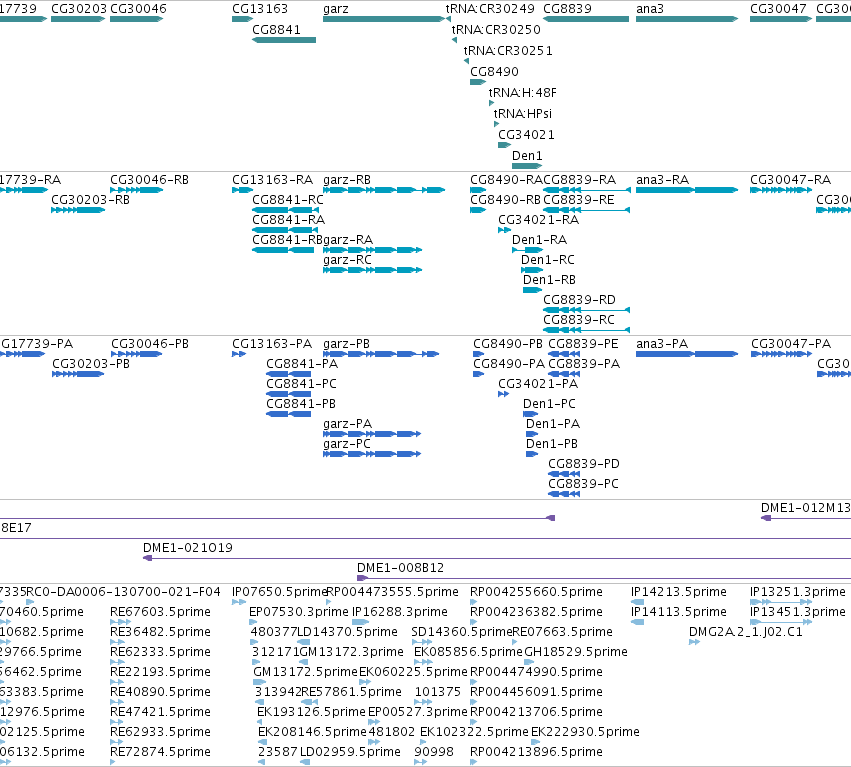This screenshot has width=851, height=767.
Task: Click the CG8490 gene label
Action: [494, 72]
